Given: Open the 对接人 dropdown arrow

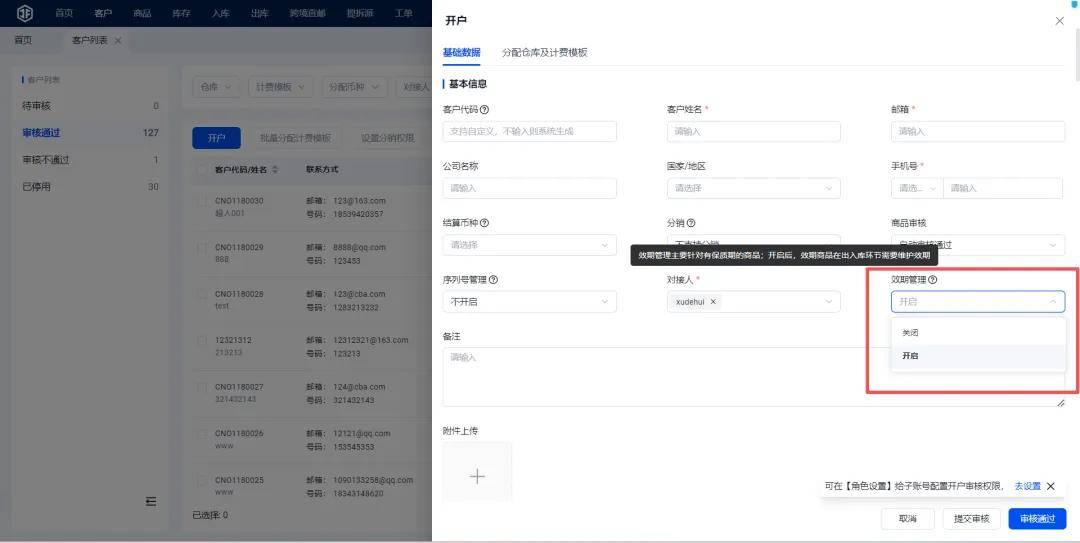Looking at the screenshot, I should [x=829, y=302].
